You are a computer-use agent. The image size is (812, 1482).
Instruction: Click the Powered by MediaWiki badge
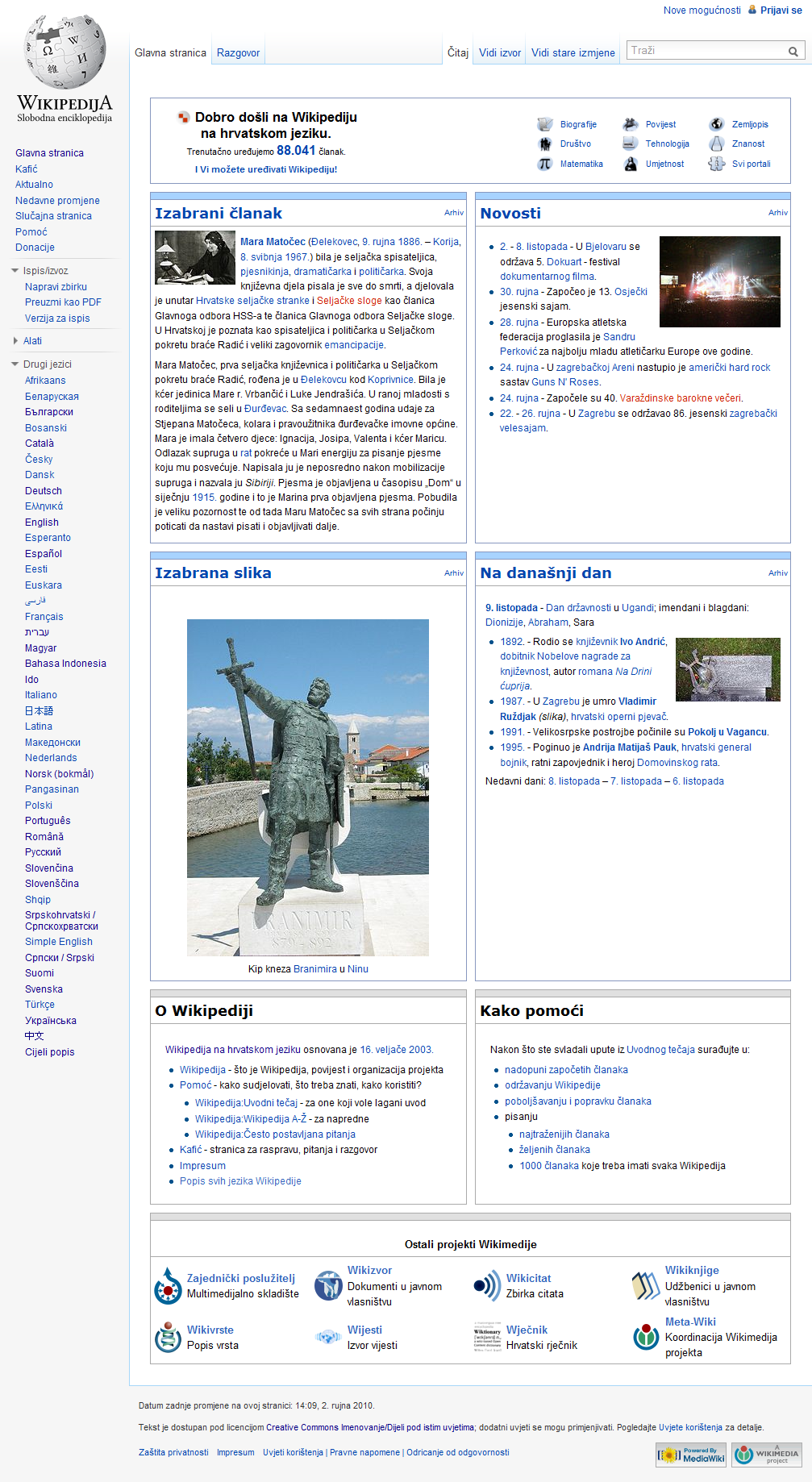coord(691,1455)
